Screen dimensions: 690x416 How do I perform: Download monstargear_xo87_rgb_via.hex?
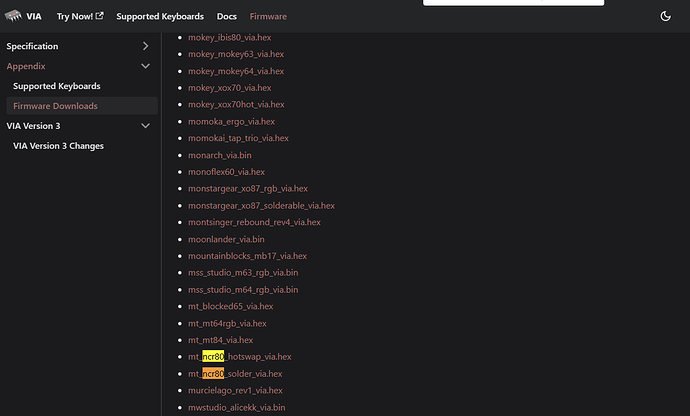click(248, 188)
